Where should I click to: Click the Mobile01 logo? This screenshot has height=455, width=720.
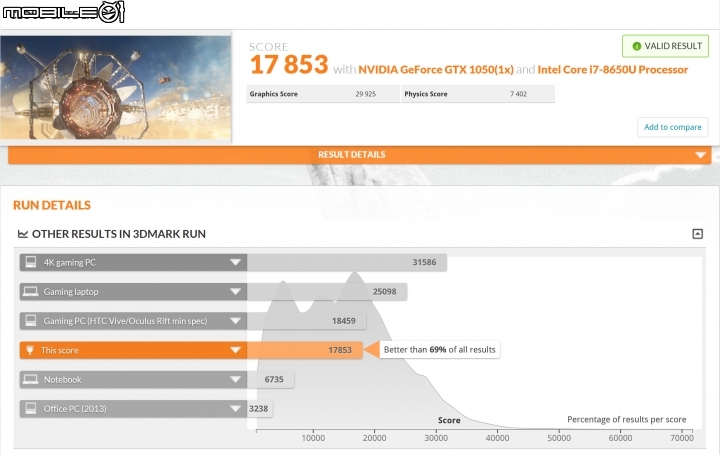(x=63, y=12)
